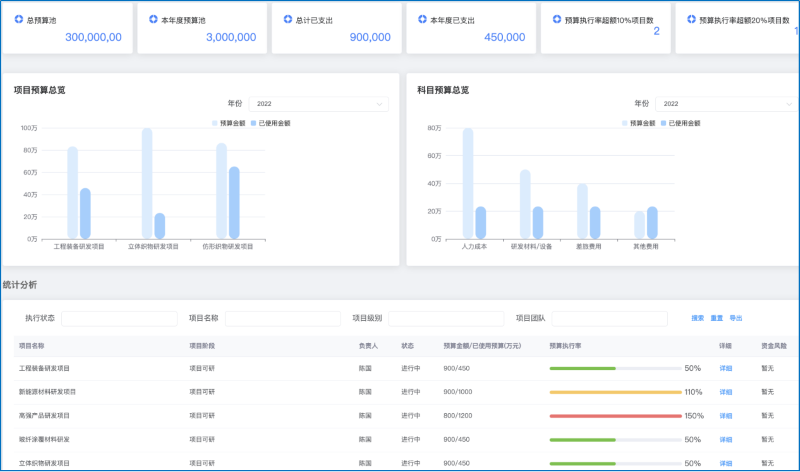Open the 年份 dropdown in 项目预算总览
Screen dimensions: 800x472
[319, 104]
